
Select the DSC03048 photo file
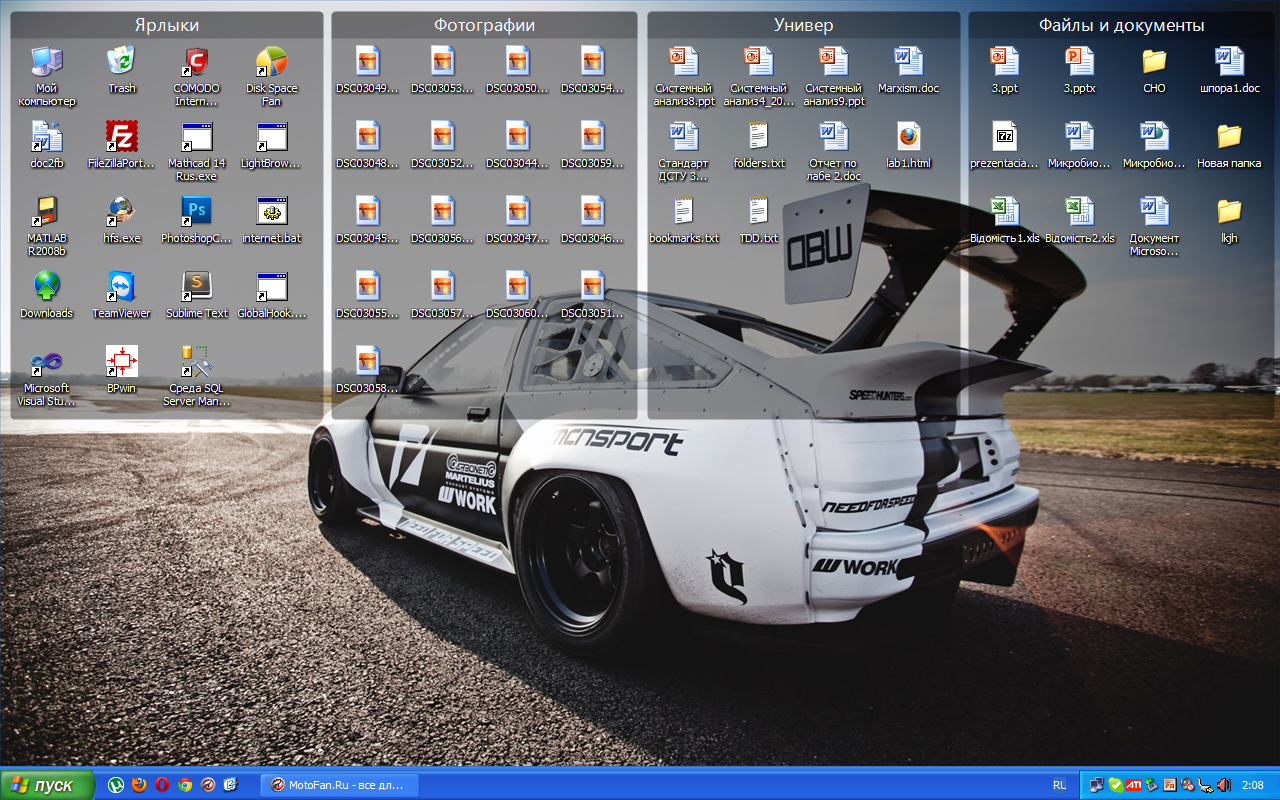(x=368, y=137)
